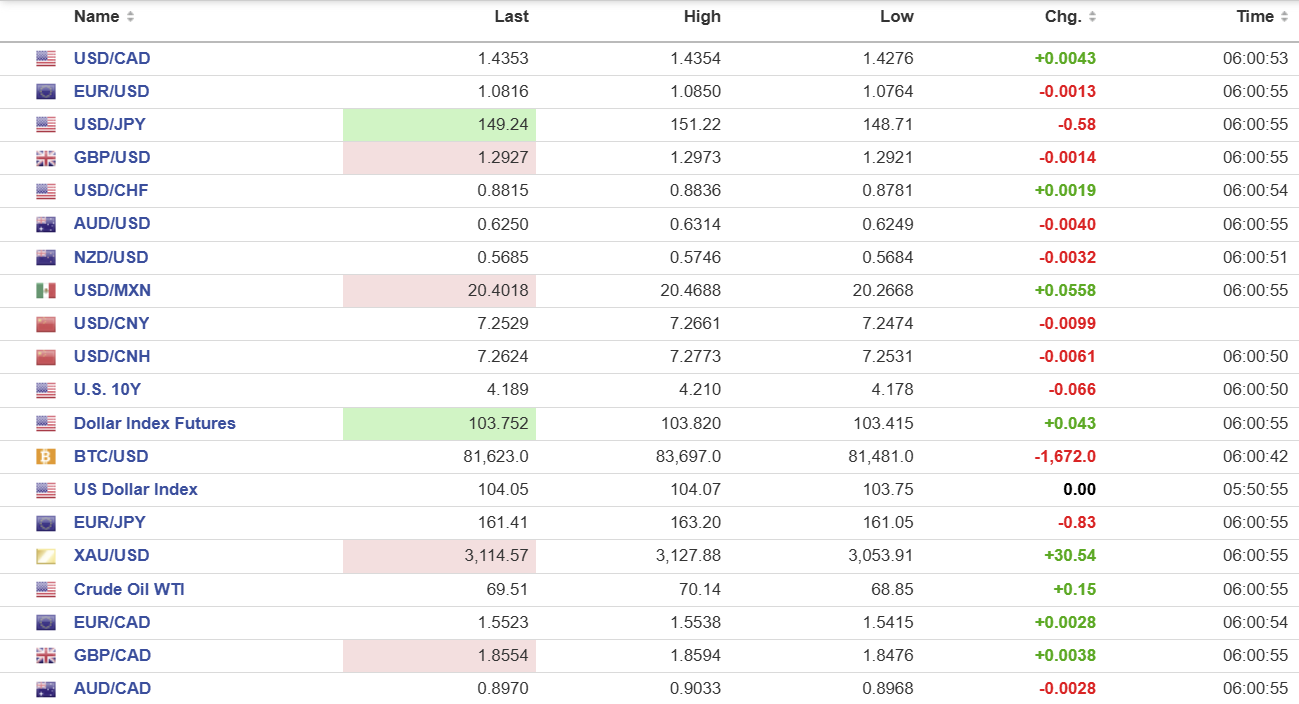The width and height of the screenshot is (1299, 704).
Task: Open the Dollar Index Futures link
Action: (x=154, y=424)
